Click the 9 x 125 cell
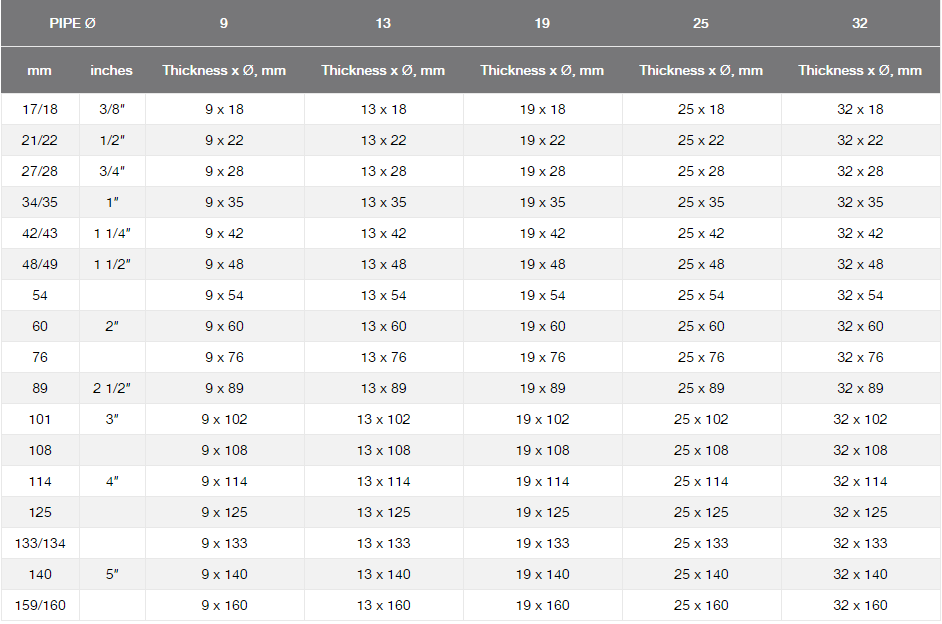 224,512
